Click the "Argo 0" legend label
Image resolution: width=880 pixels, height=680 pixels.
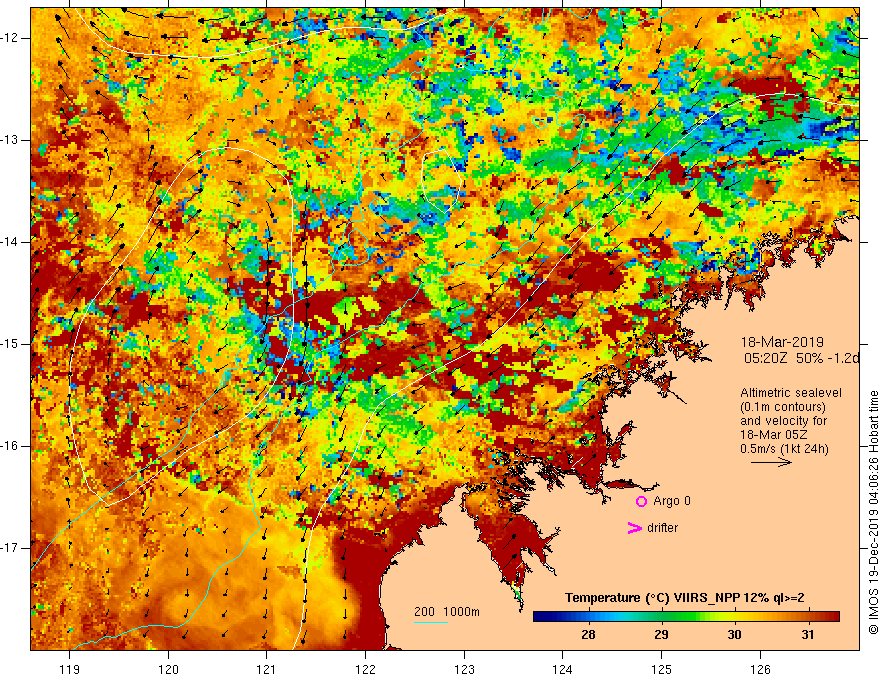click(672, 501)
